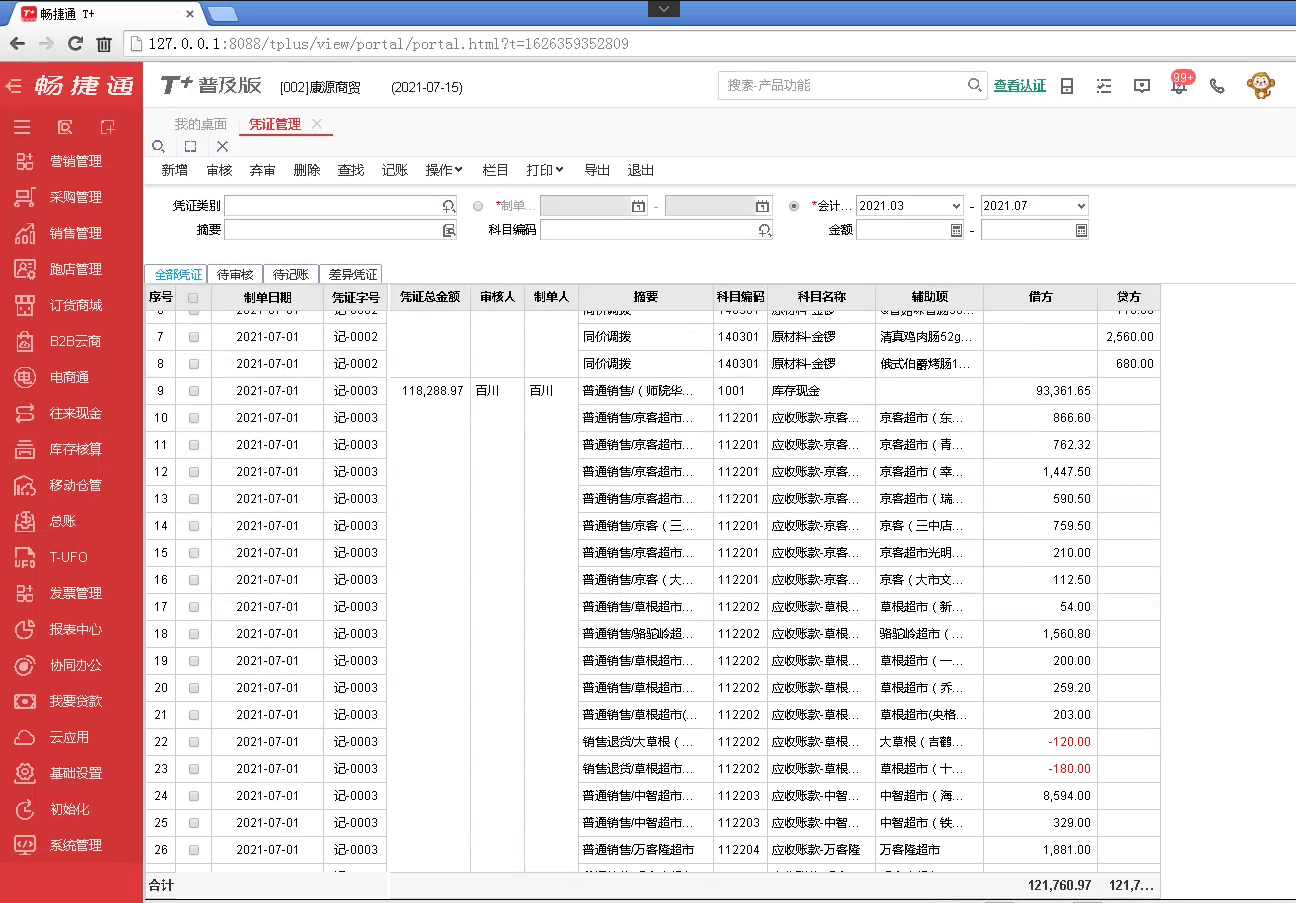
Task: Open the hamburger menu icon in sidebar
Action: point(22,127)
